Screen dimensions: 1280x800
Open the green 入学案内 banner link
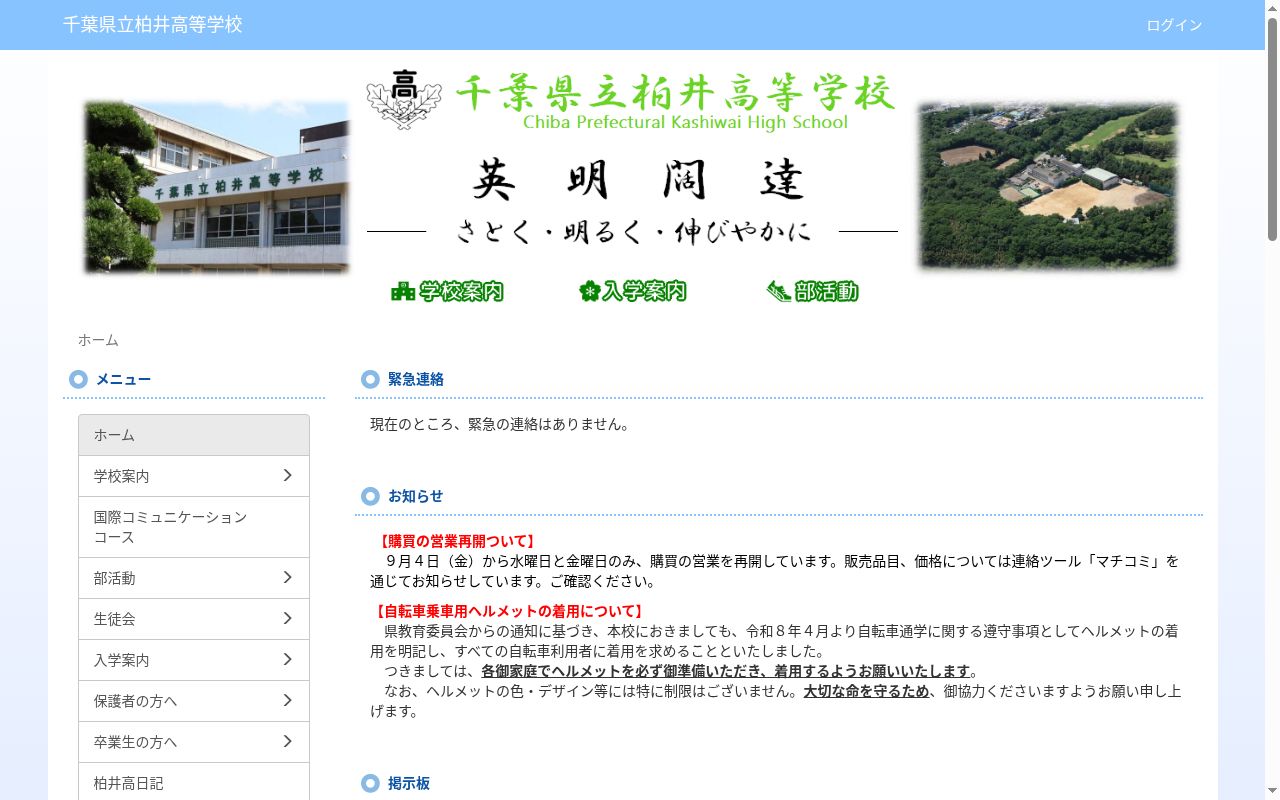click(x=633, y=291)
